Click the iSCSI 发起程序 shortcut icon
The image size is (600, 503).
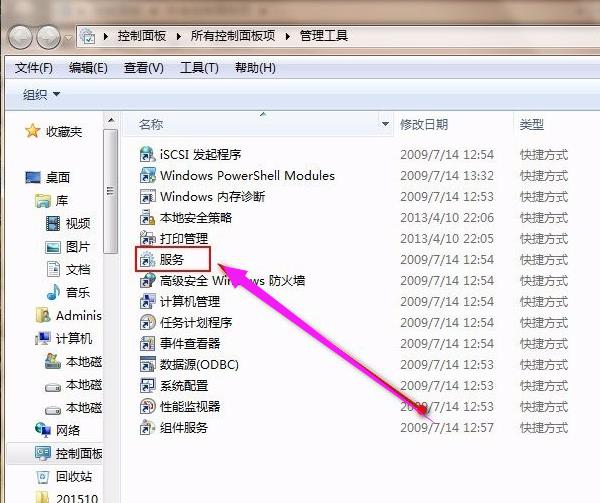pyautogui.click(x=148, y=154)
